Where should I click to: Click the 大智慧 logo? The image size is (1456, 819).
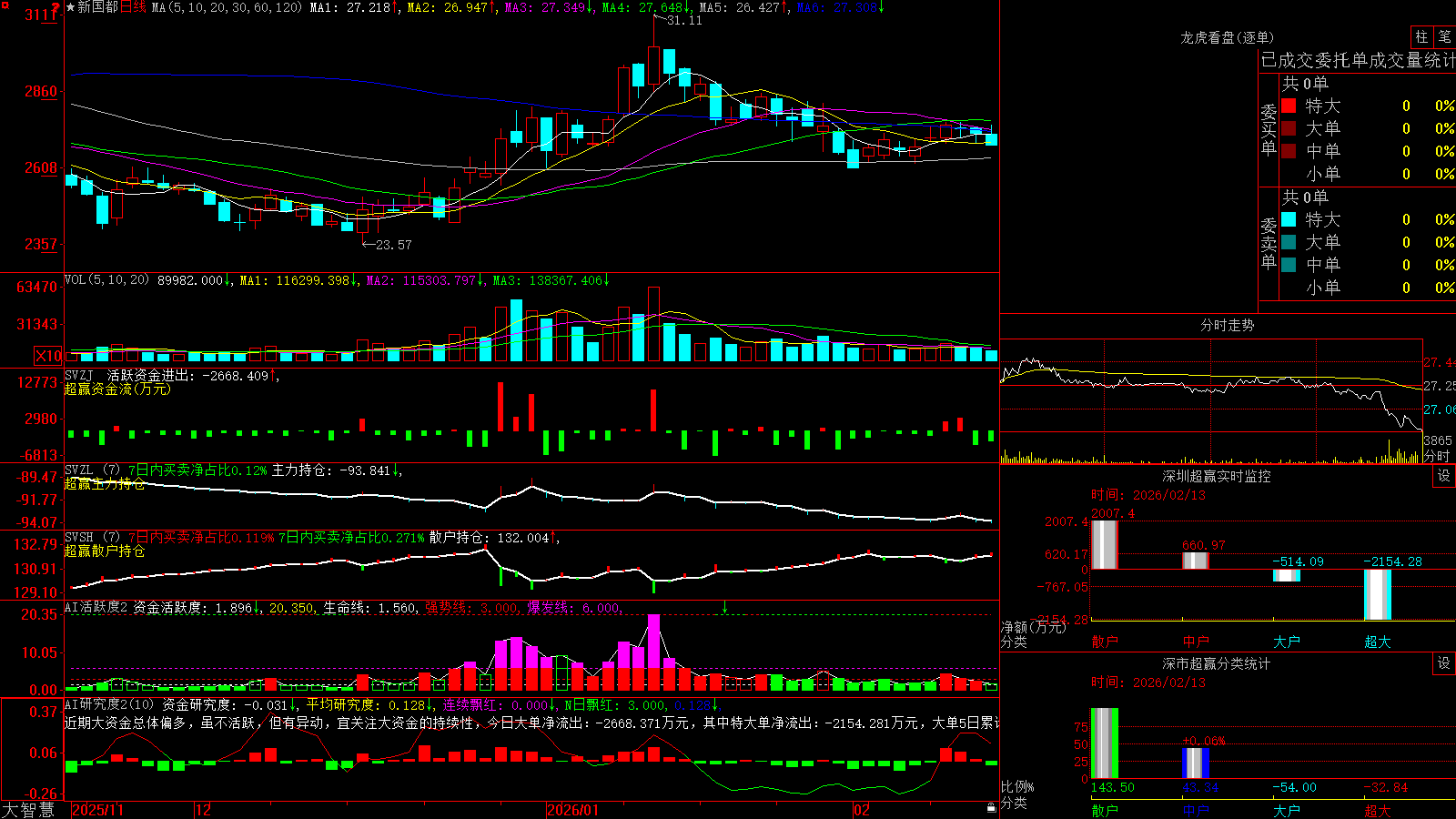coord(28,809)
